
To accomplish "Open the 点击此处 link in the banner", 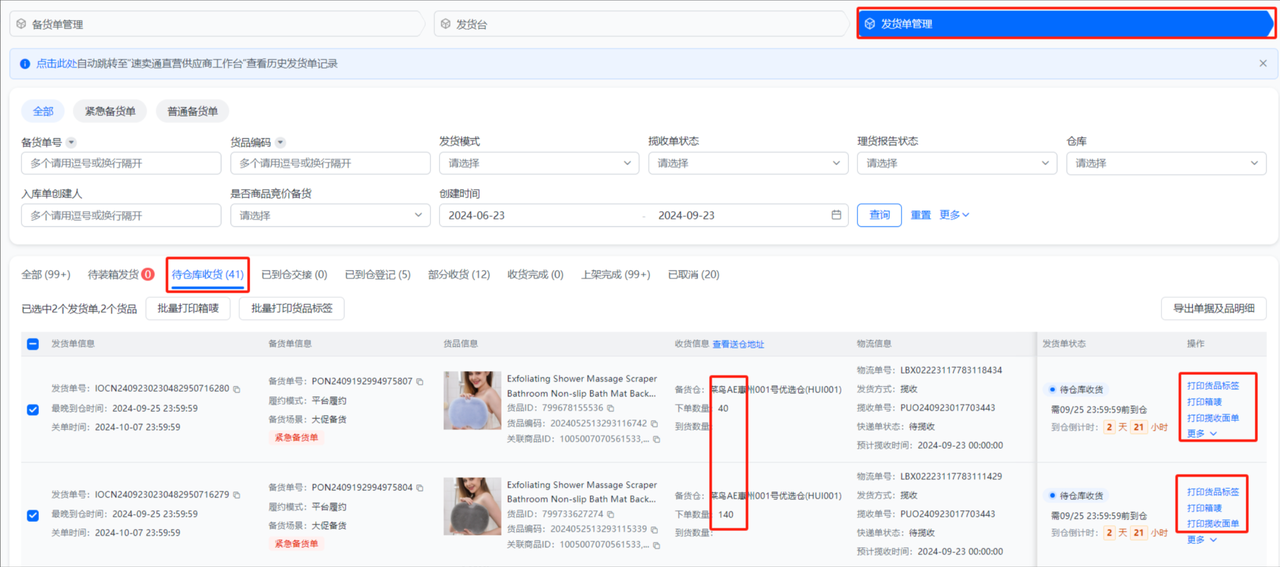I will point(56,64).
